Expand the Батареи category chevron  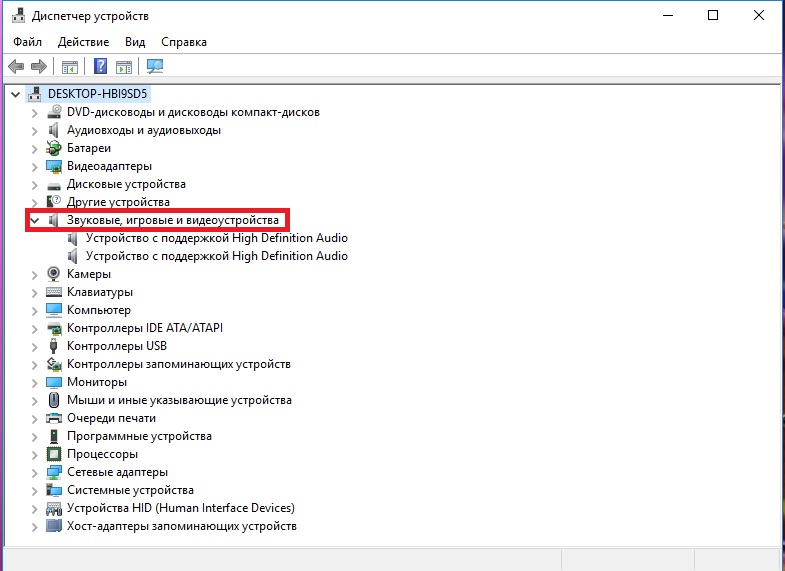tap(35, 149)
